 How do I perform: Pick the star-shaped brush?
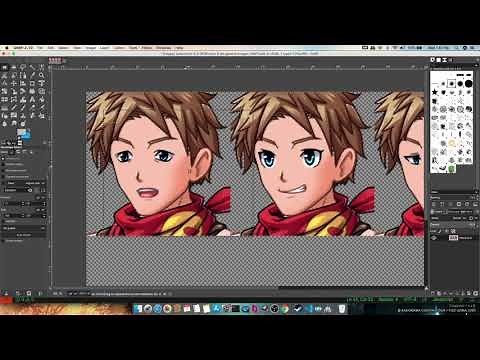pos(435,92)
